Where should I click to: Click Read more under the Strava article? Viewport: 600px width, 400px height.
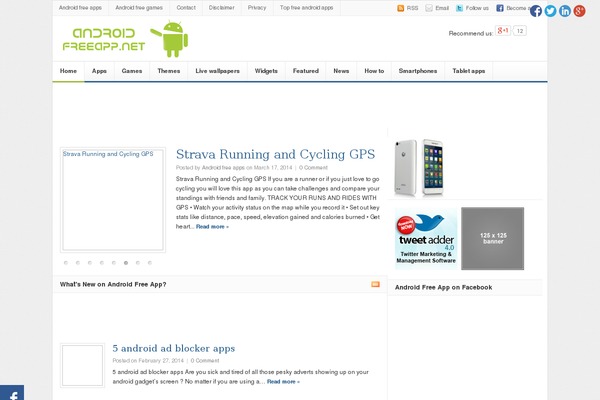click(212, 227)
